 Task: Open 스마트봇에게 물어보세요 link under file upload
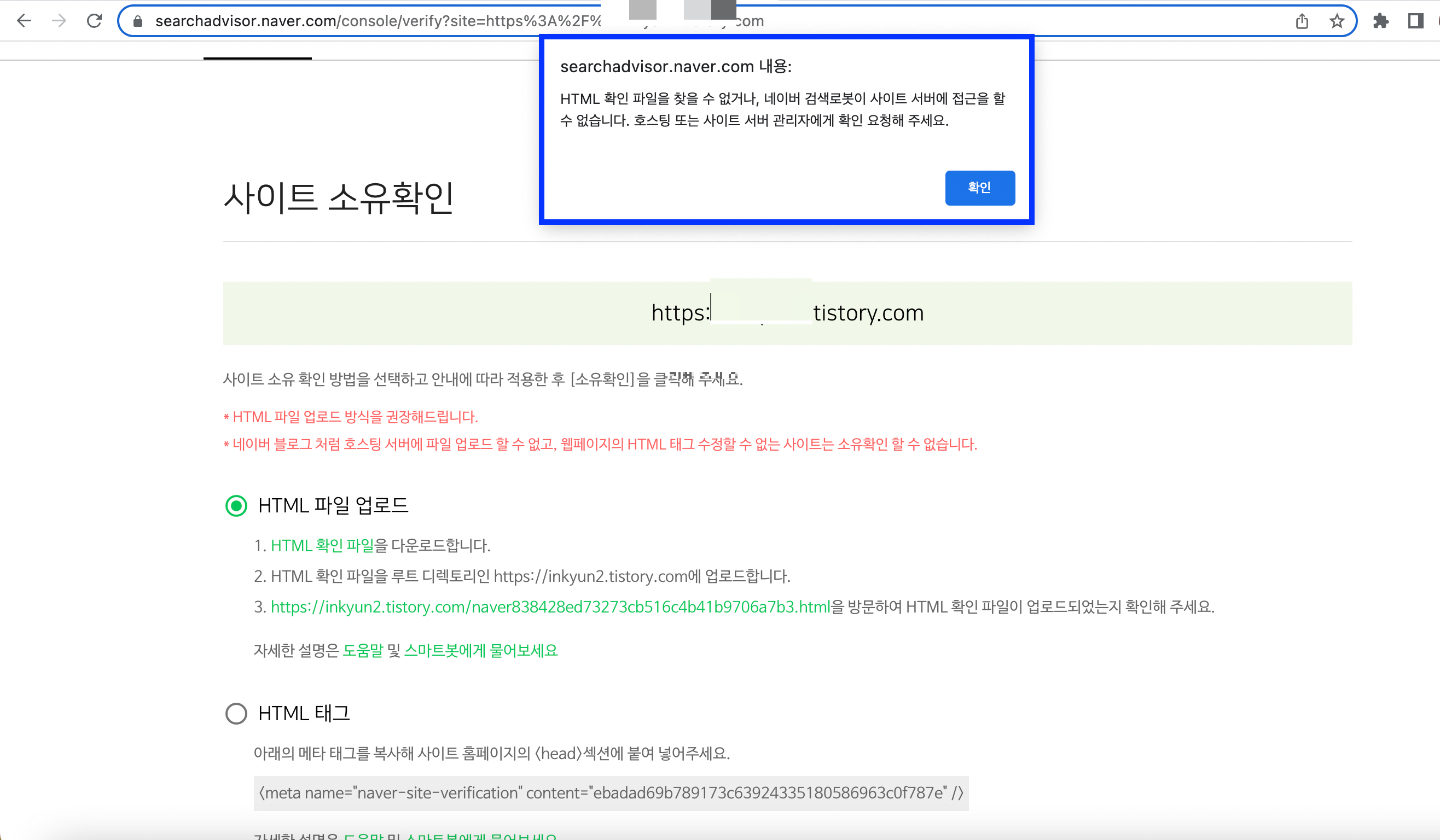pyautogui.click(x=480, y=650)
